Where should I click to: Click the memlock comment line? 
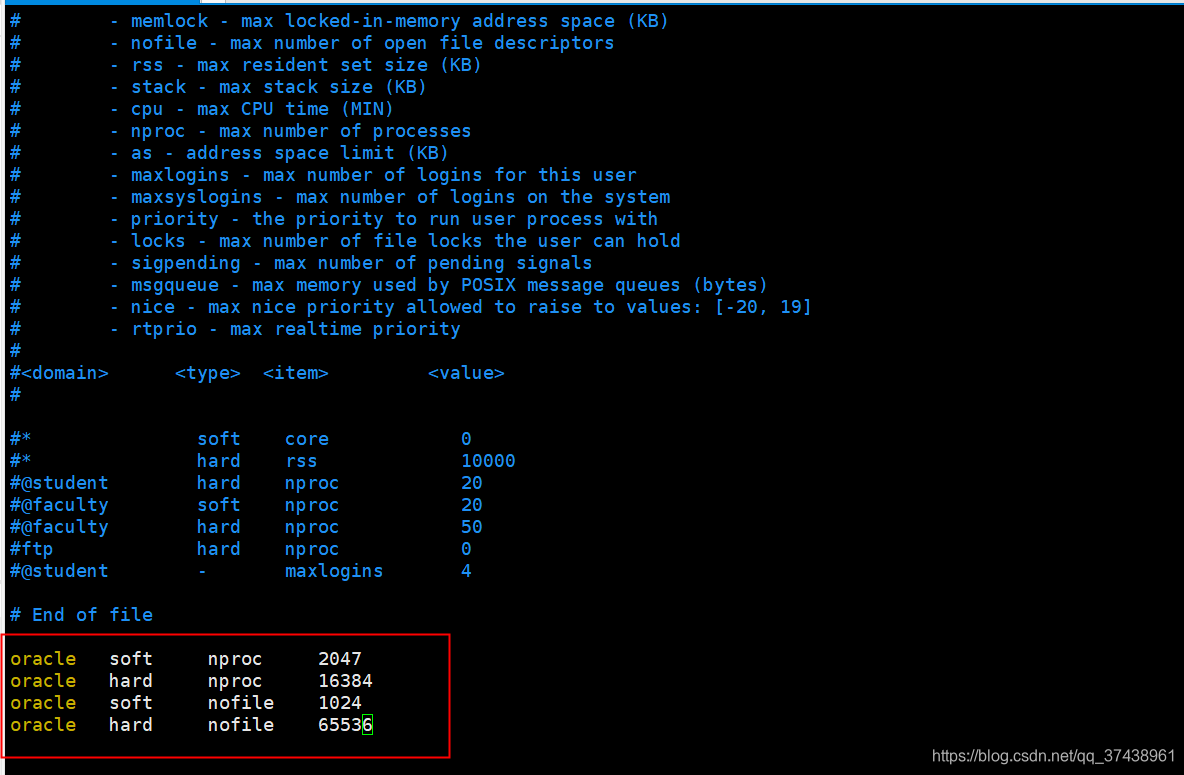[340, 21]
